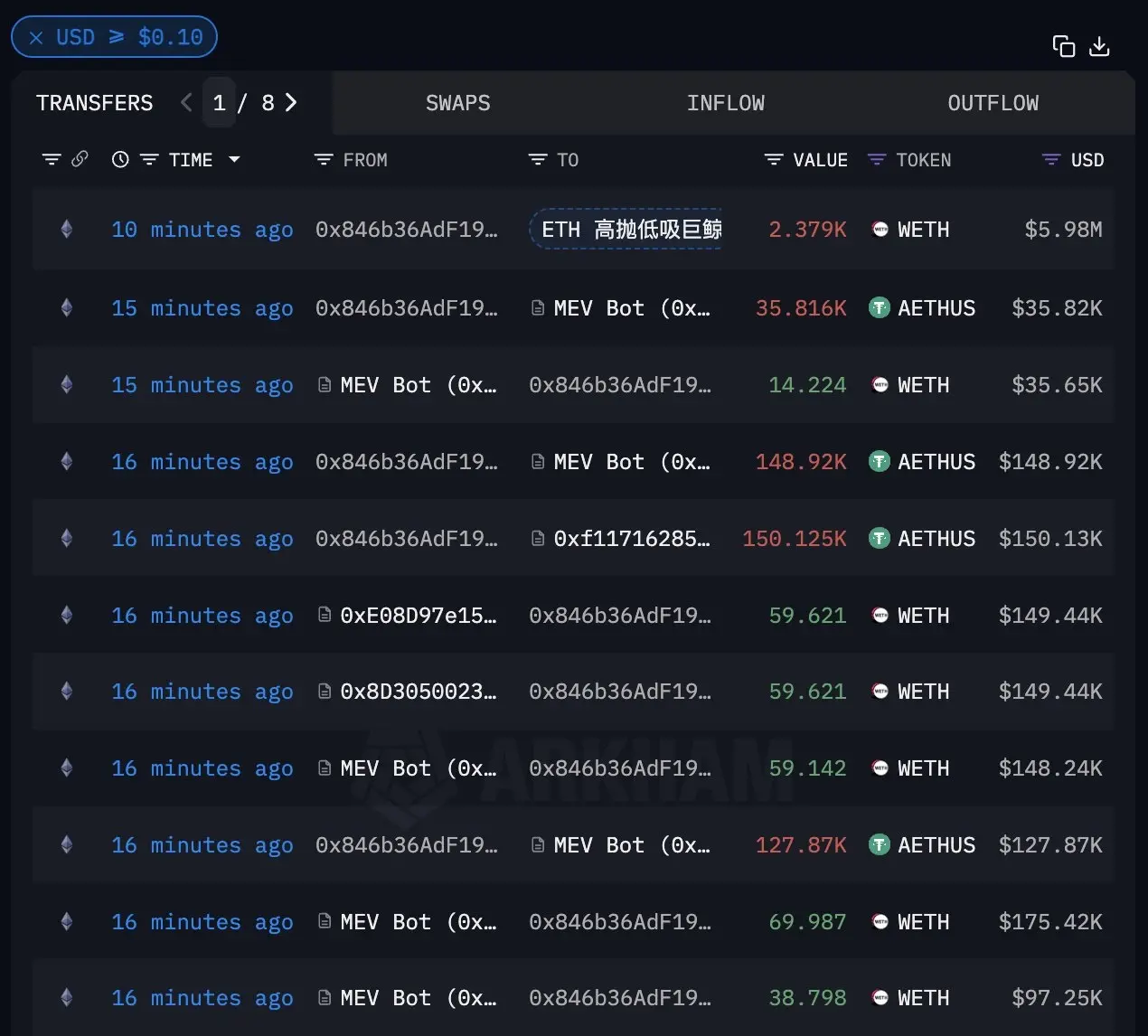Click the copy table icon at top right

1063,45
